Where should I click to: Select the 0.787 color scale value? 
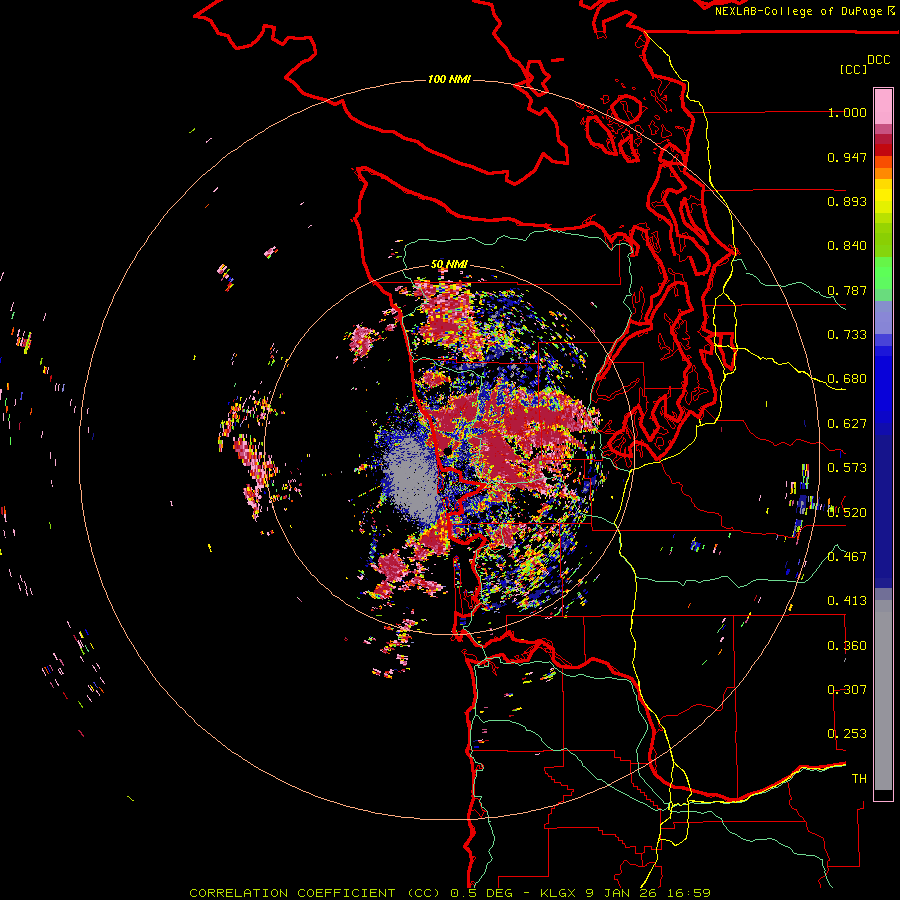click(847, 290)
